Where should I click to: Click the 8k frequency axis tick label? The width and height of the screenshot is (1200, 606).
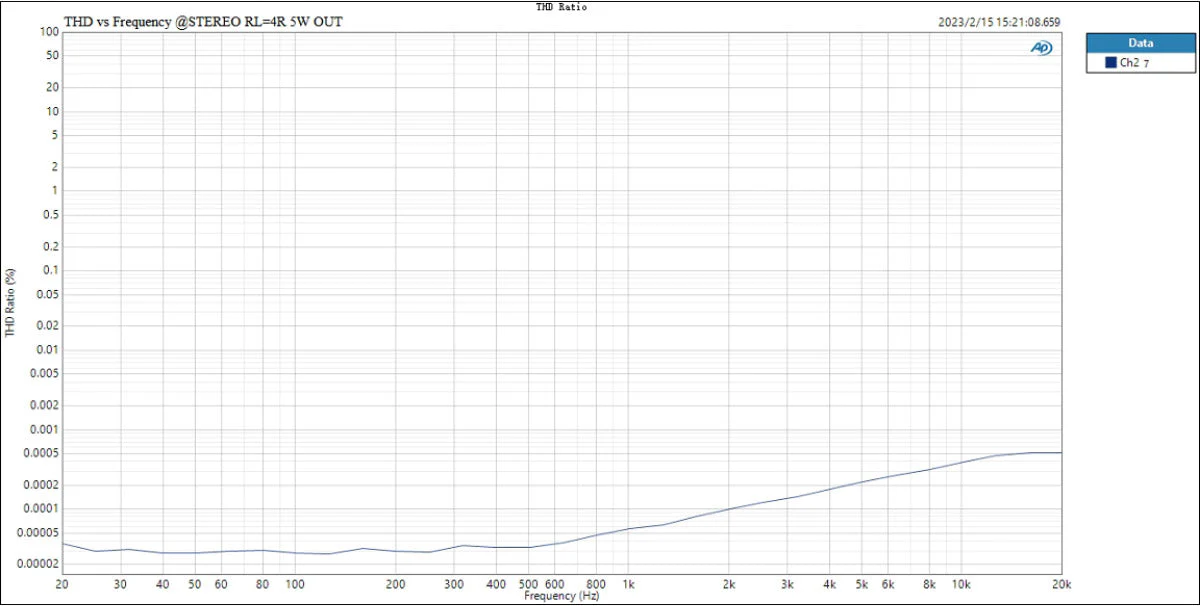pos(929,584)
